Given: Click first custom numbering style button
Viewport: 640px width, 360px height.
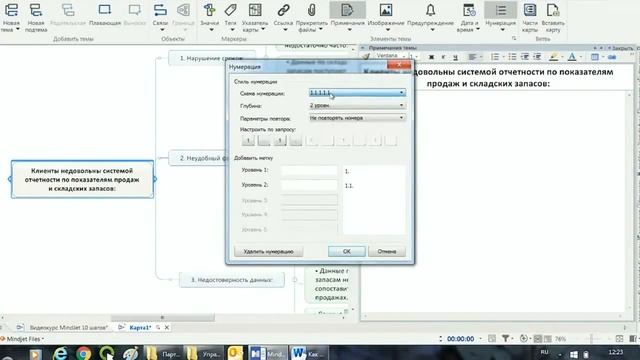Looking at the screenshot, I should pyautogui.click(x=248, y=141).
